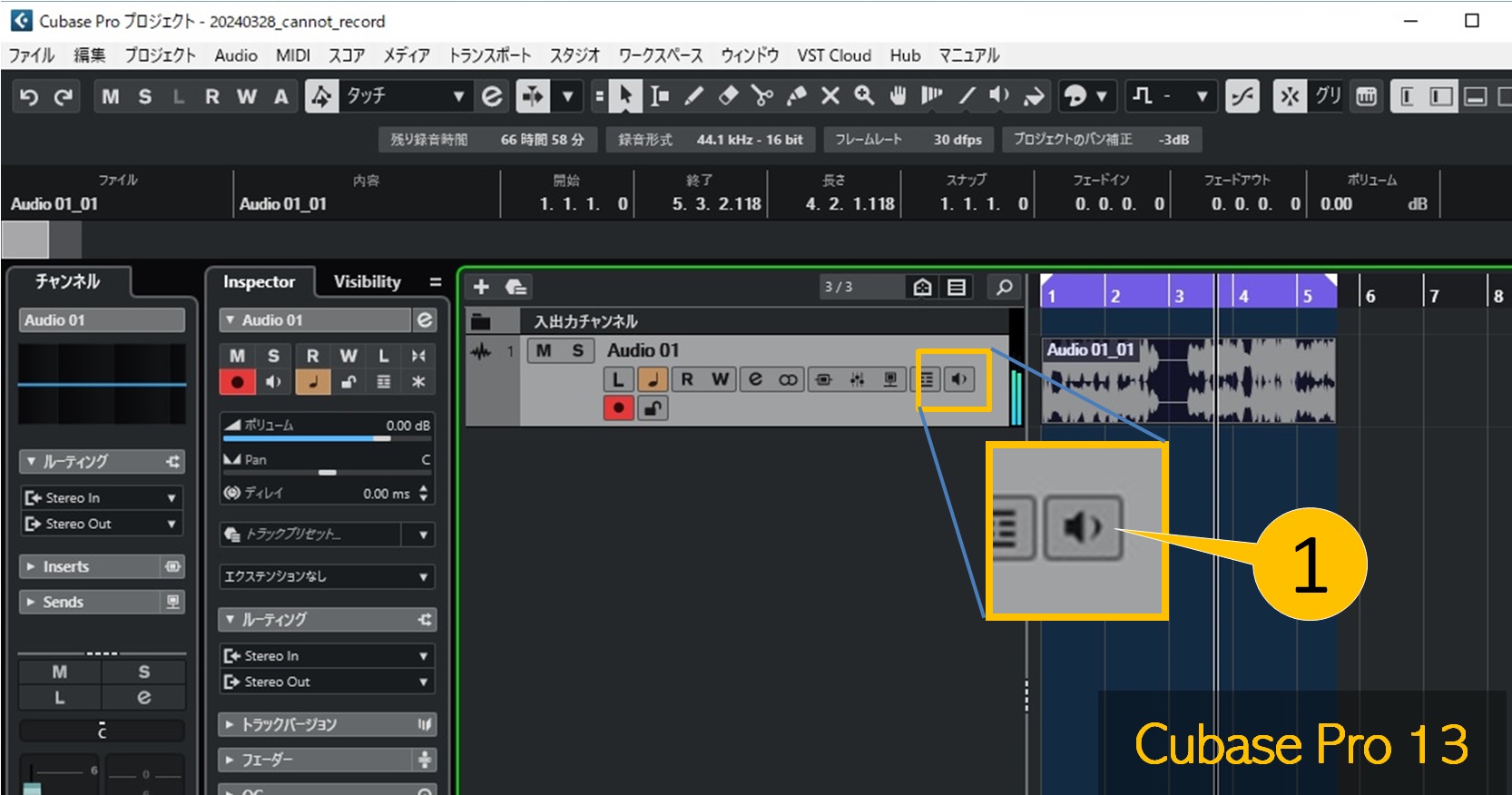Open the Stereo In dropdown in Inspector routing
The width and height of the screenshot is (1512, 795).
(x=327, y=655)
